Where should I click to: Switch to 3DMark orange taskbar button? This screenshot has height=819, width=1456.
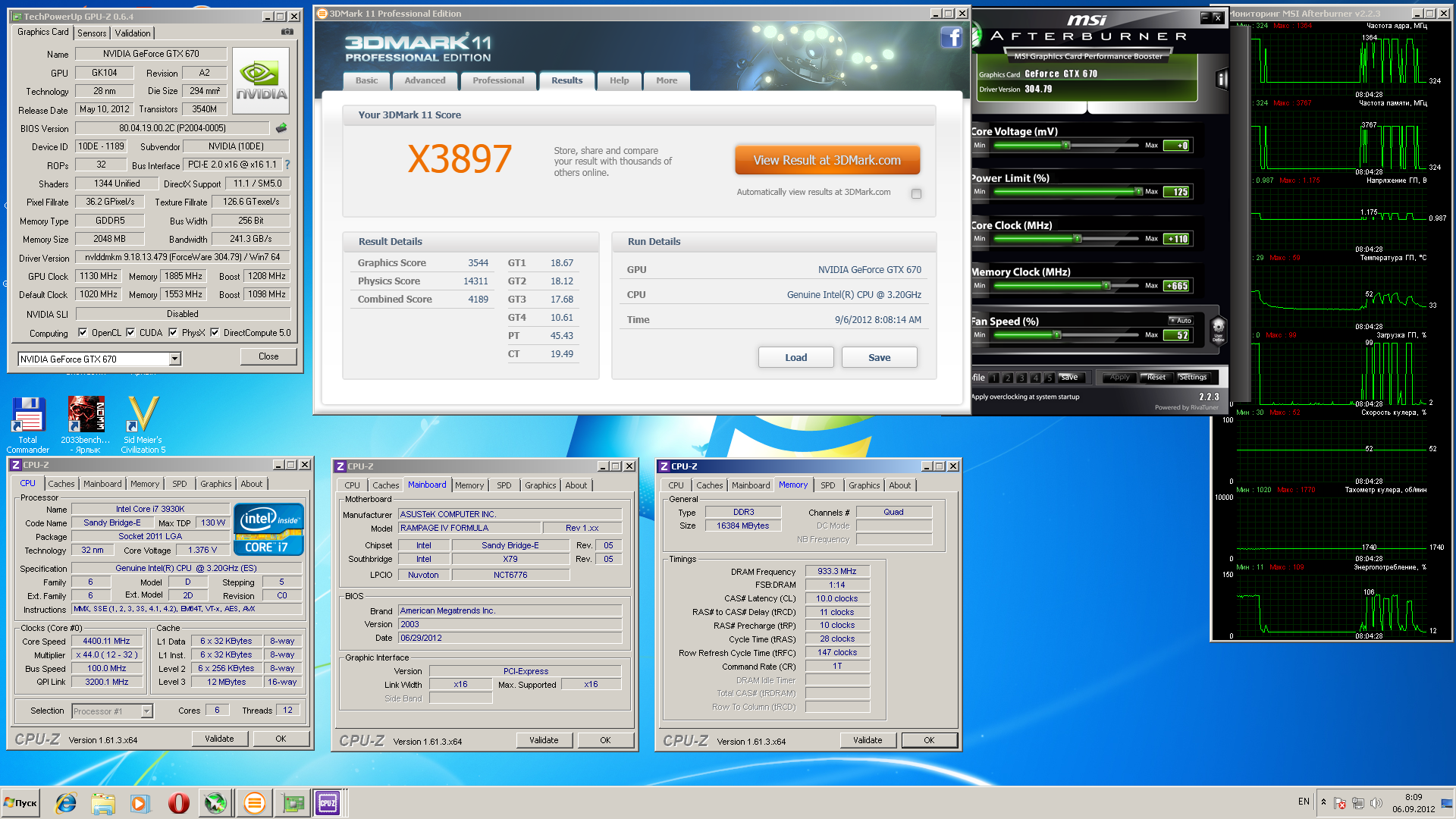point(254,802)
